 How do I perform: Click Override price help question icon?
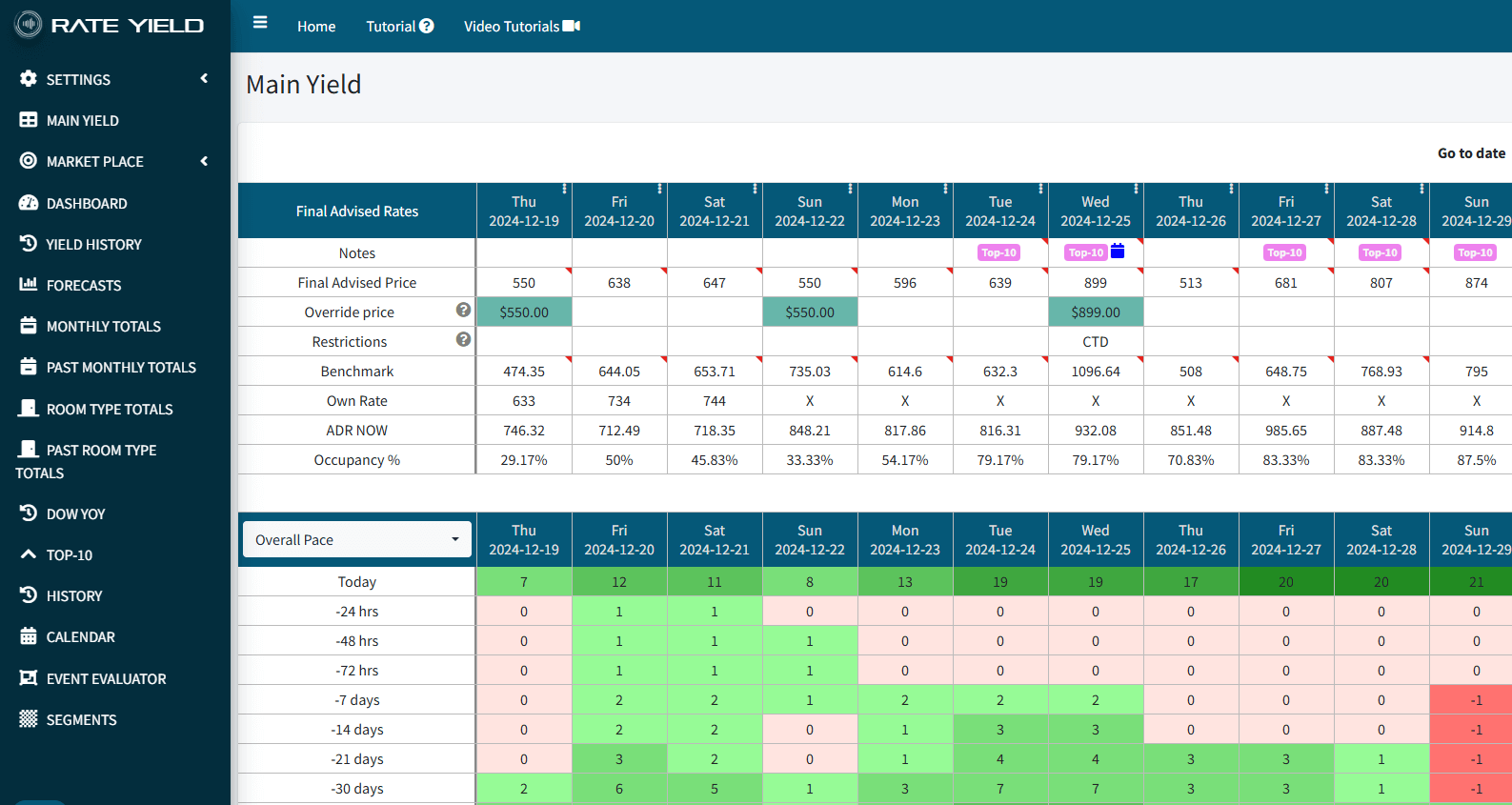point(463,311)
